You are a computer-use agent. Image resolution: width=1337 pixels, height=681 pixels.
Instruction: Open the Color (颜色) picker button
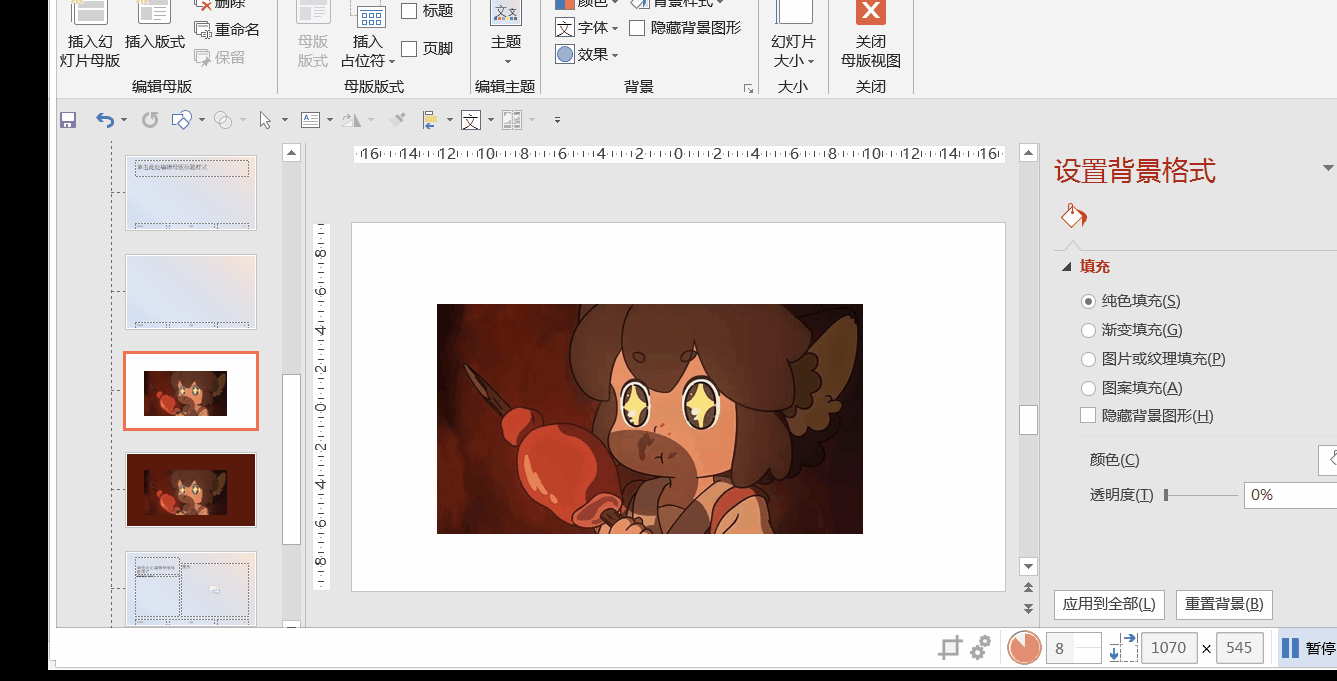pyautogui.click(x=1328, y=460)
